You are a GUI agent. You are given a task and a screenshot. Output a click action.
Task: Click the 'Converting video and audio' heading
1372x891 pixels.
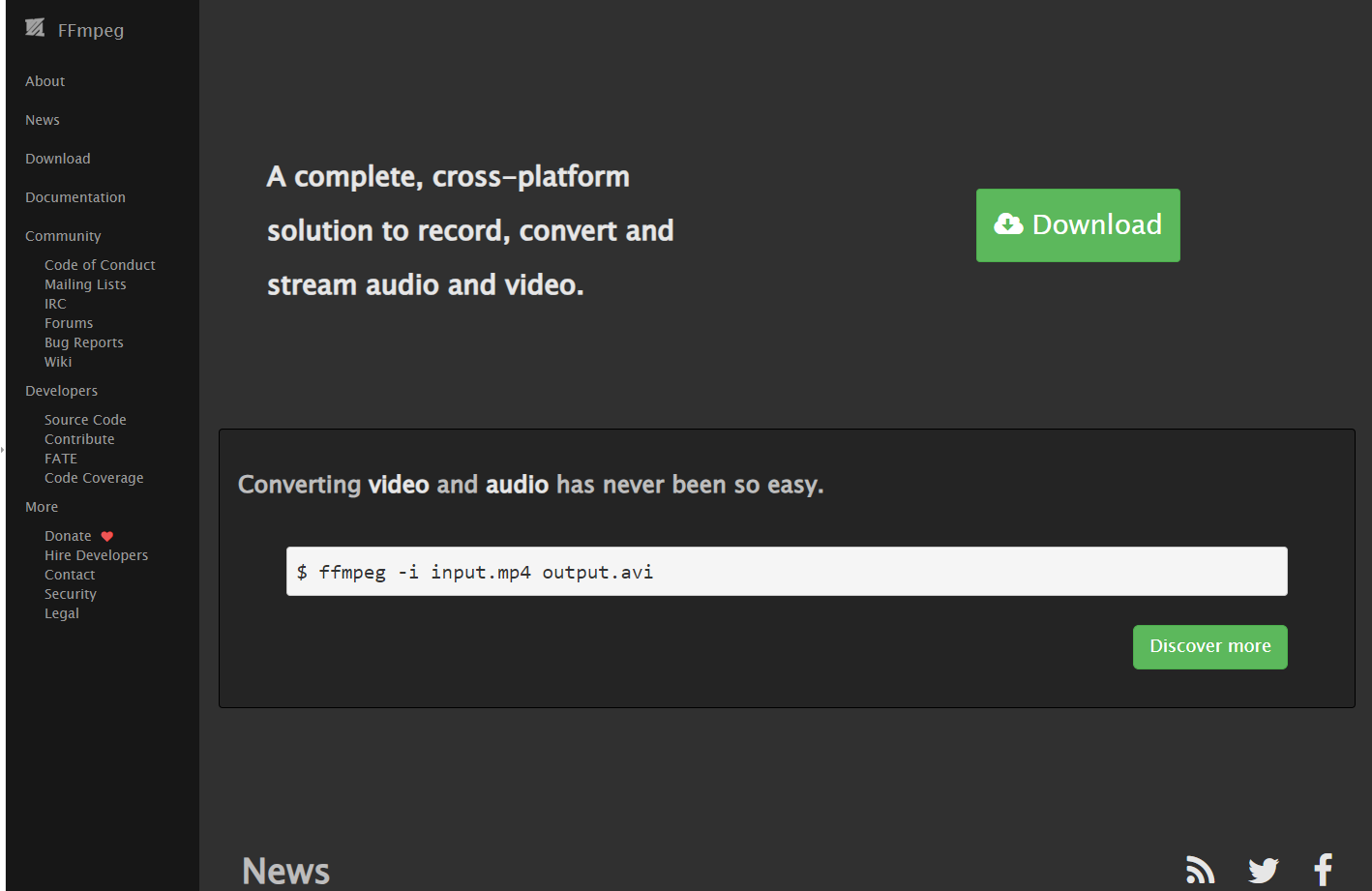pyautogui.click(x=530, y=485)
